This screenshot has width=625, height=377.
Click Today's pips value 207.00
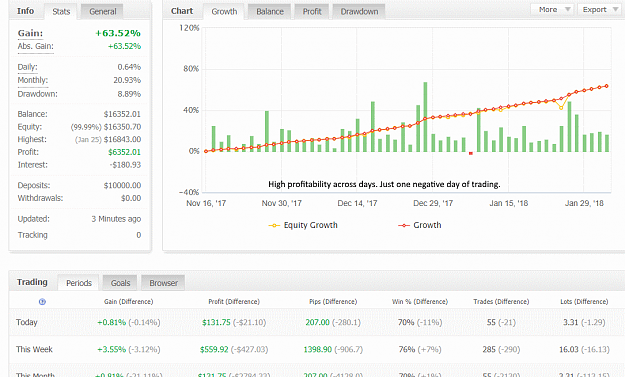[x=318, y=322]
